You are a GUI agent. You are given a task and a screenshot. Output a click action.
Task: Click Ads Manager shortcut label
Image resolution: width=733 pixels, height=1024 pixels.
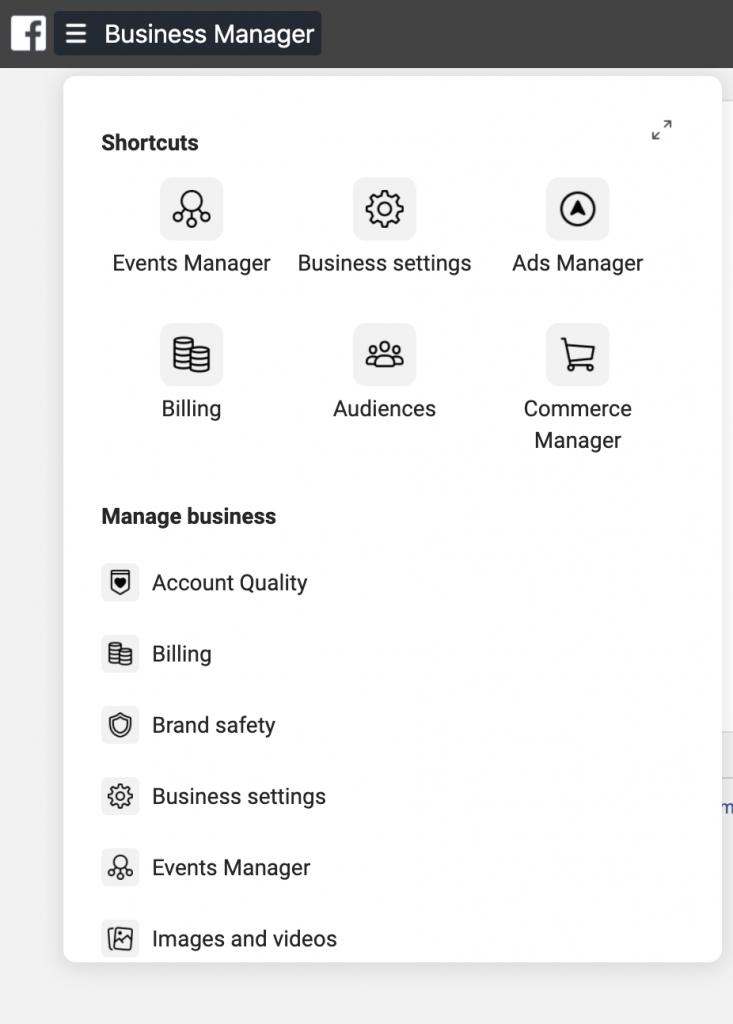(578, 263)
